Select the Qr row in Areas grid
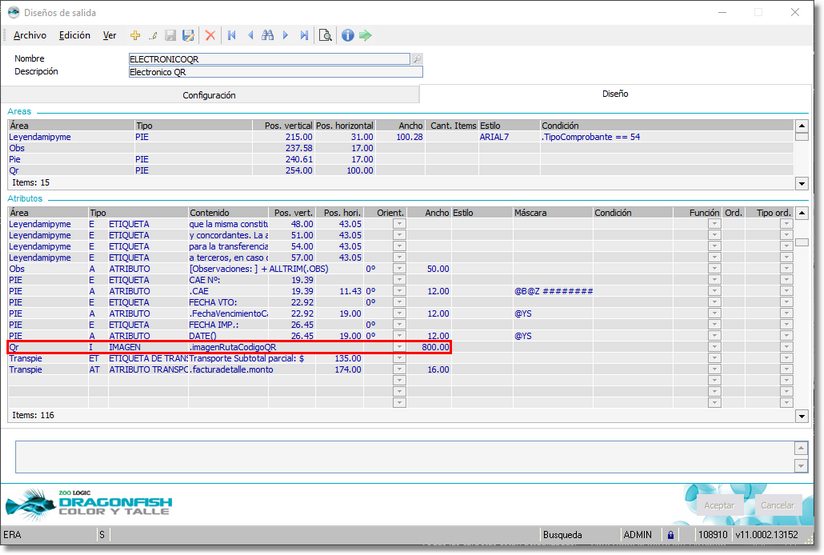This screenshot has height=555, width=824. point(400,170)
